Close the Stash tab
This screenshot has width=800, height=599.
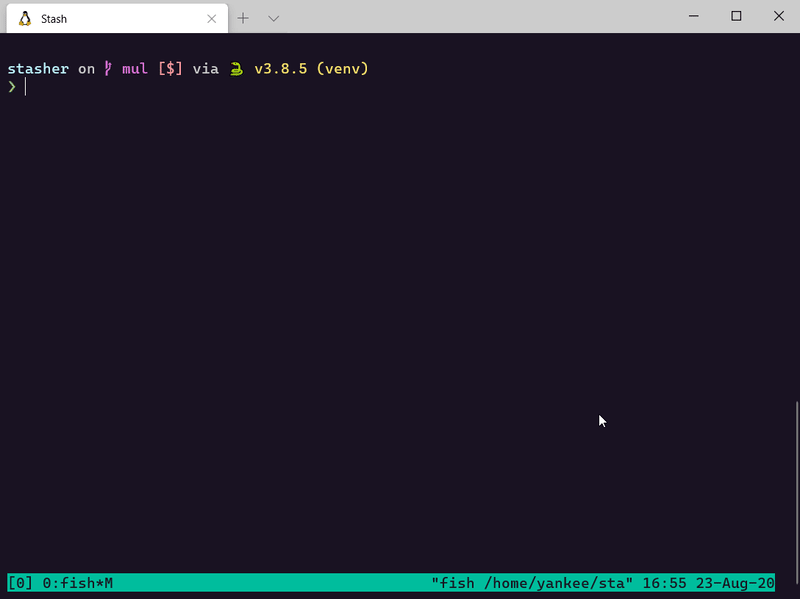212,19
